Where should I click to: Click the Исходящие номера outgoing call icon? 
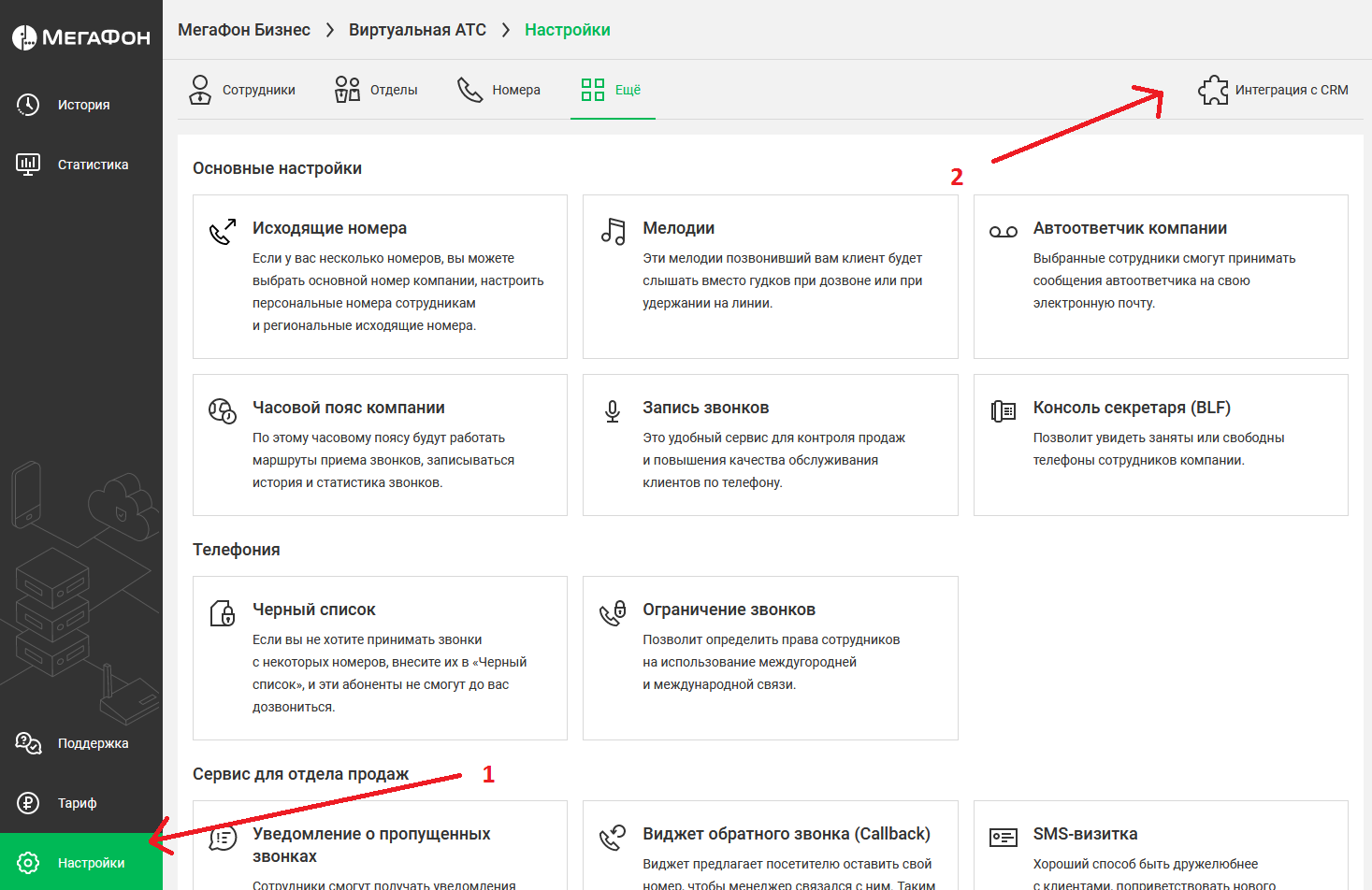[x=223, y=232]
